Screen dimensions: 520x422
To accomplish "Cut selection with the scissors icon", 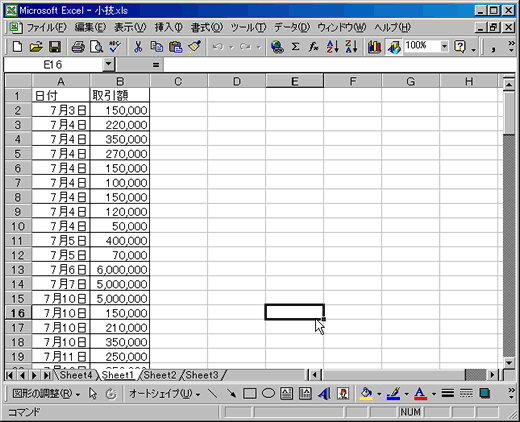I will click(x=138, y=47).
